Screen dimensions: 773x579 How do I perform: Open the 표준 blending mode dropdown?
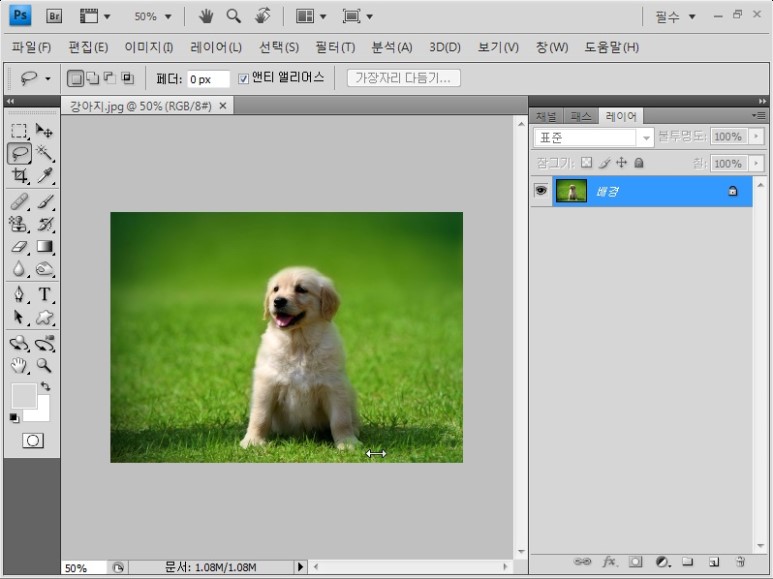[593, 137]
